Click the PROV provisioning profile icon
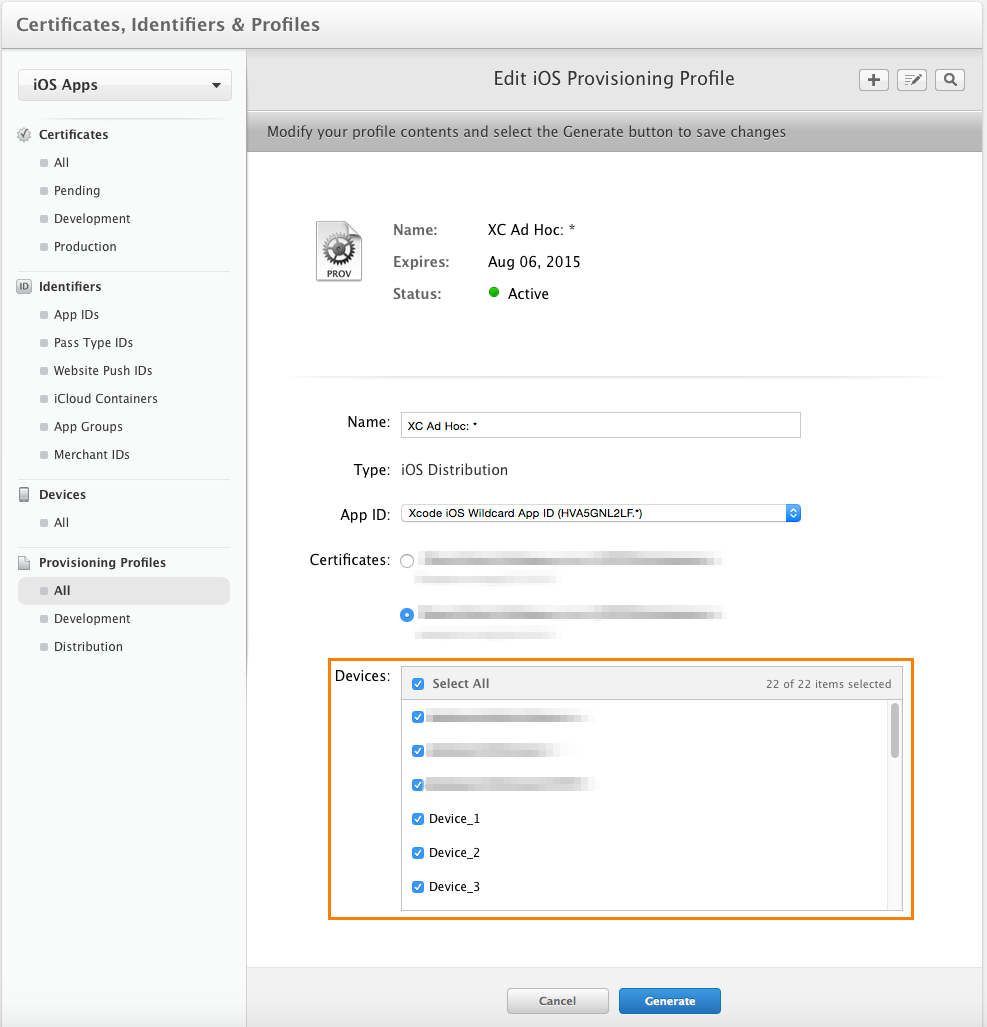 [x=338, y=250]
